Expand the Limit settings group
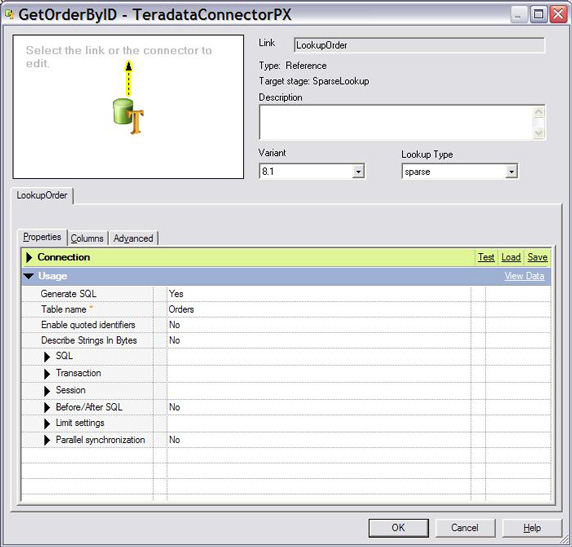 [47, 424]
